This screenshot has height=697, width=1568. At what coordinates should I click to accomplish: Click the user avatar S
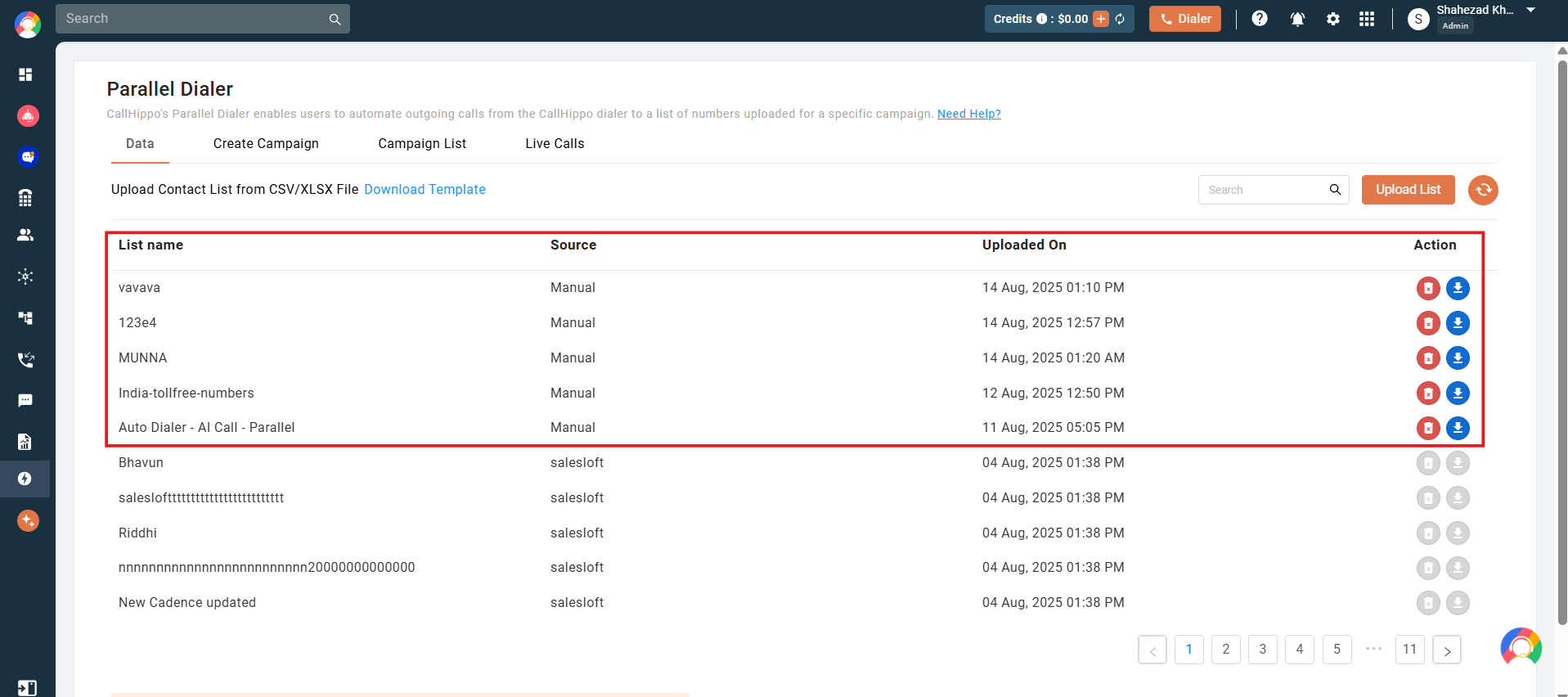tap(1418, 19)
